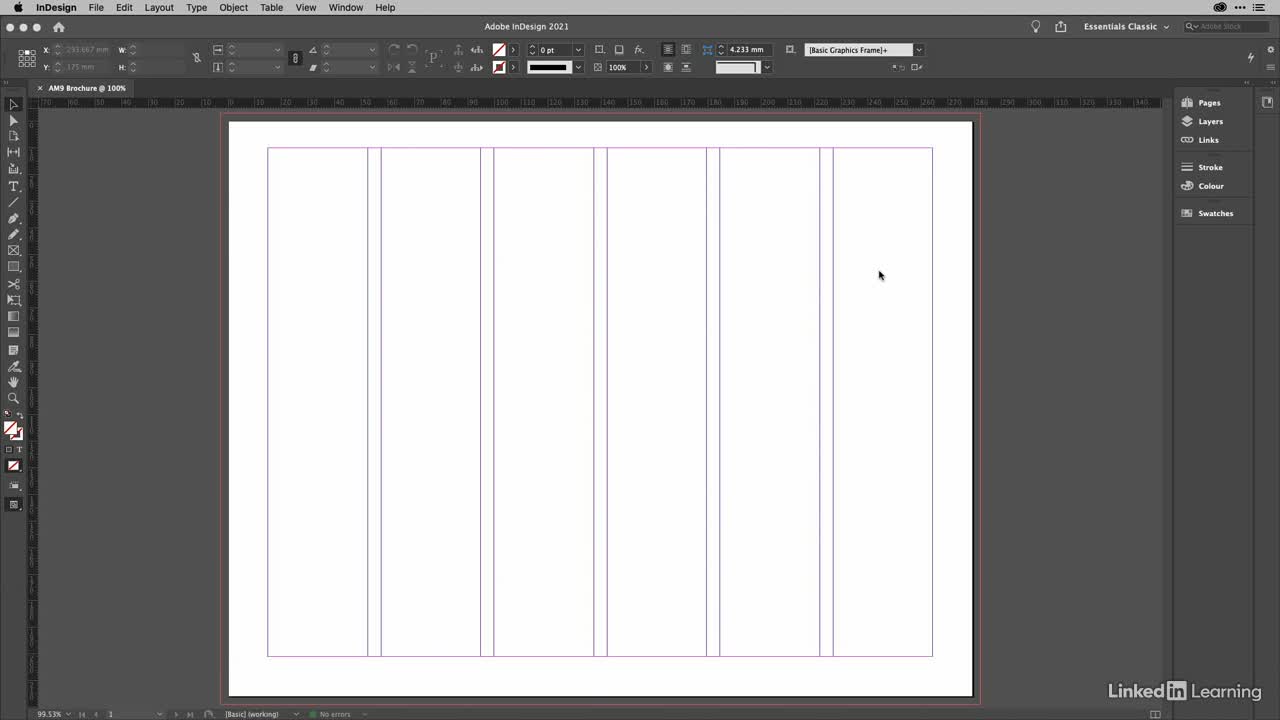This screenshot has height=720, width=1280.
Task: Select the Rectangle Frame tool
Action: pyautogui.click(x=14, y=250)
